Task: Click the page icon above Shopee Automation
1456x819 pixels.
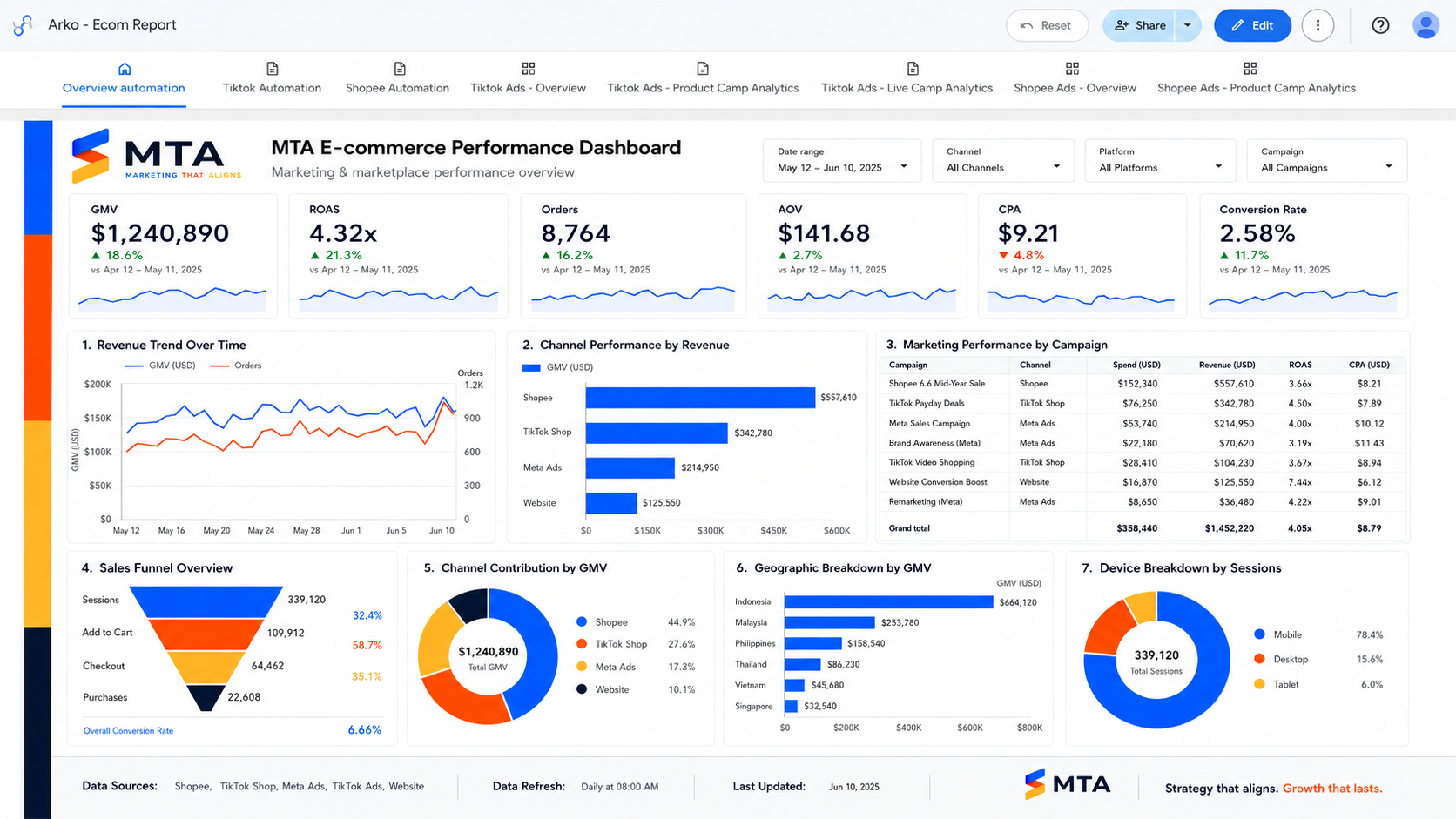Action: pyautogui.click(x=400, y=69)
